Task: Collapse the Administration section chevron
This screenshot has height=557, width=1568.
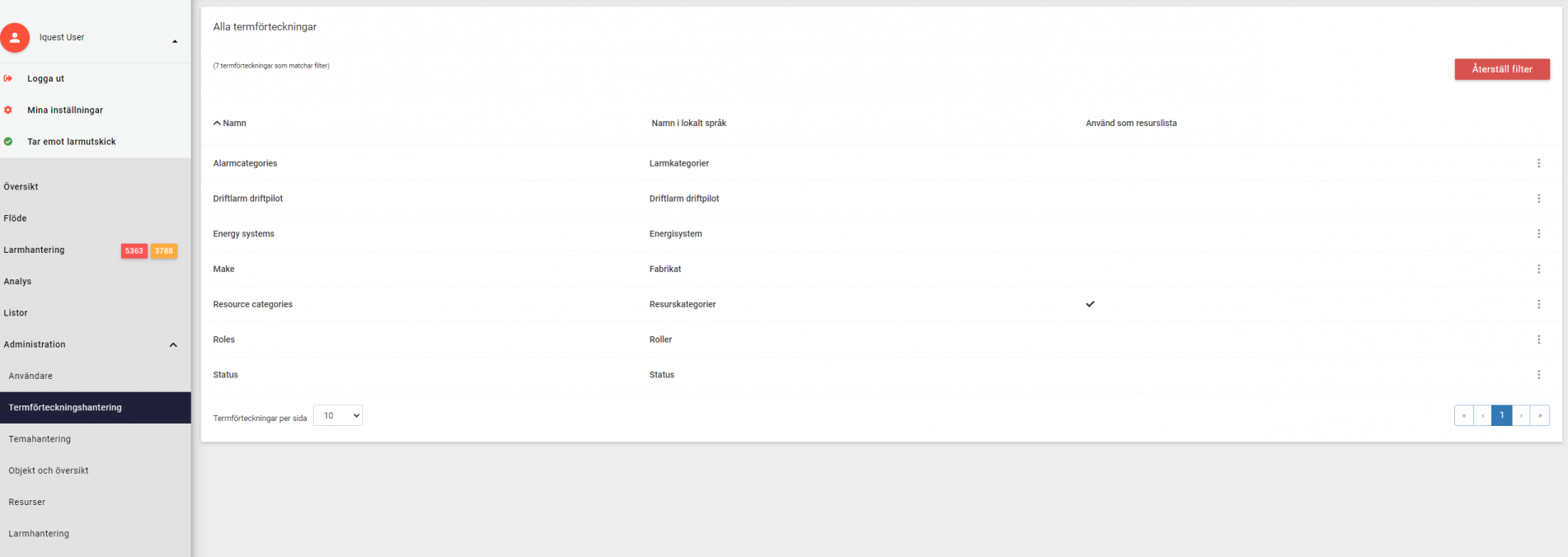Action: (173, 345)
